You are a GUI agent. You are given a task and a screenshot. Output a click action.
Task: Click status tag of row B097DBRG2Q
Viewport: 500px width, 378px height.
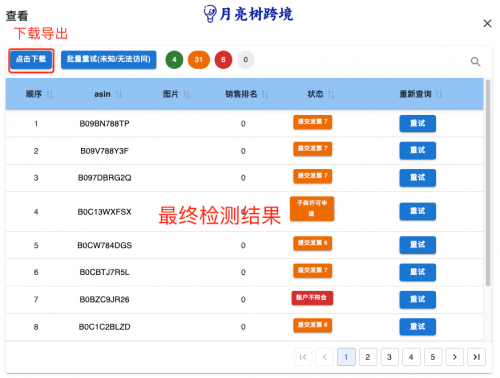[313, 176]
